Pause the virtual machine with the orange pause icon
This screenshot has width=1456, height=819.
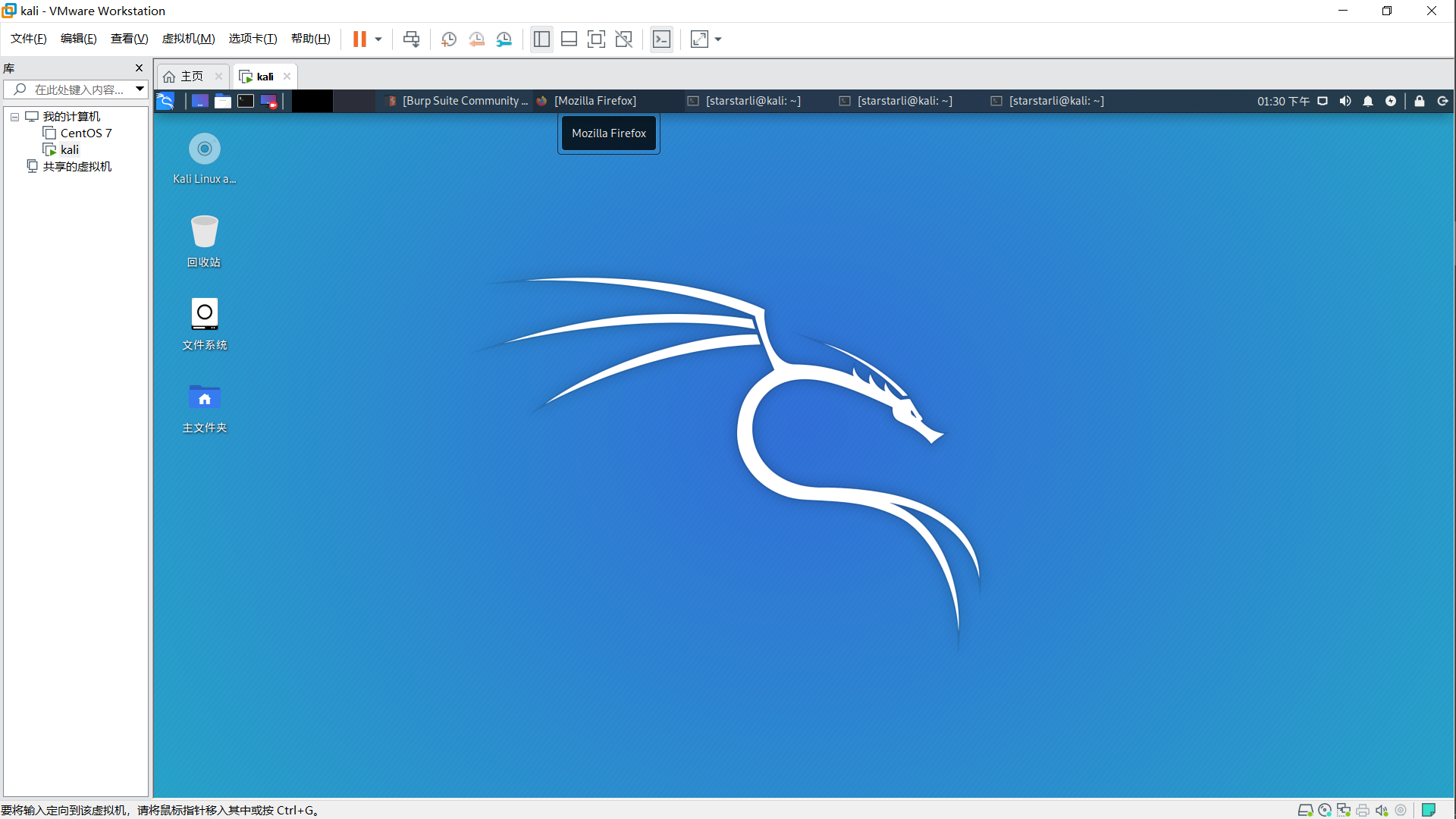(359, 39)
